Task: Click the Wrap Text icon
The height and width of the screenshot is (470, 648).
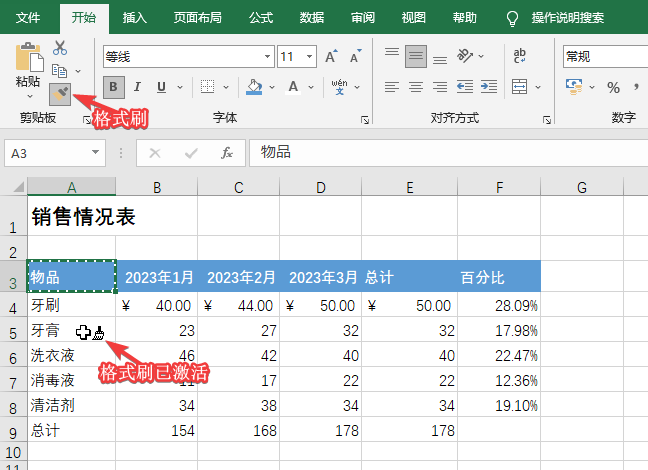Action: click(x=519, y=56)
